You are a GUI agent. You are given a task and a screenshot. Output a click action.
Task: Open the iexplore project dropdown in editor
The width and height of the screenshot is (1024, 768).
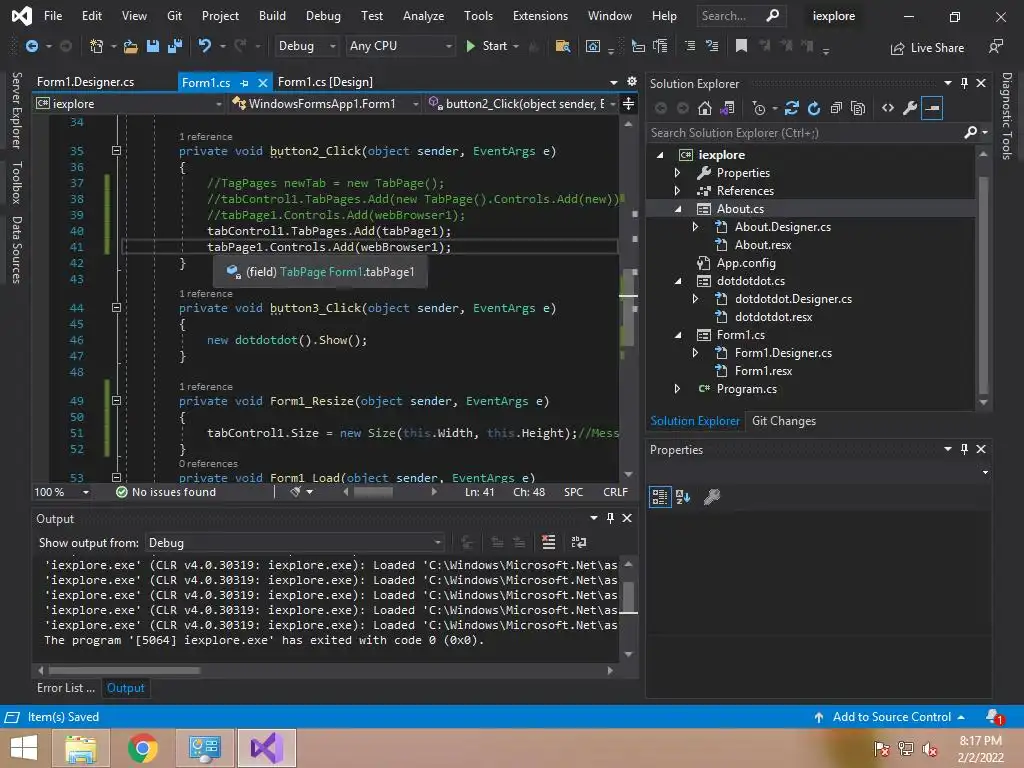click(x=129, y=104)
